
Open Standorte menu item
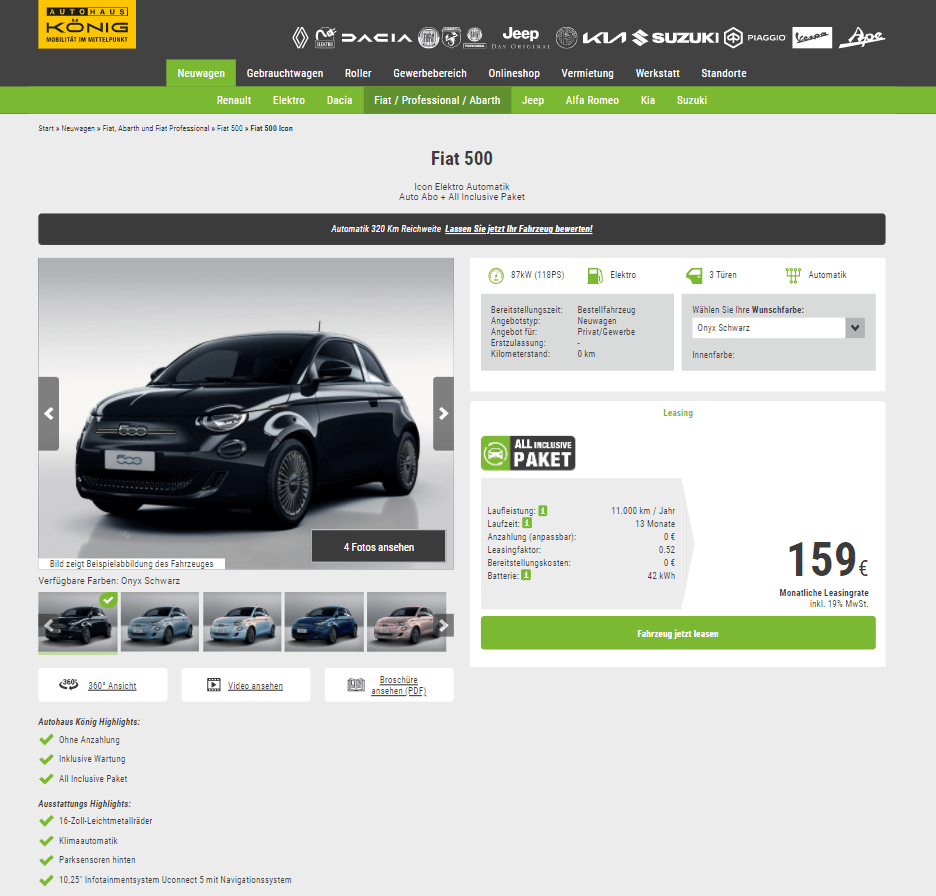tap(724, 73)
